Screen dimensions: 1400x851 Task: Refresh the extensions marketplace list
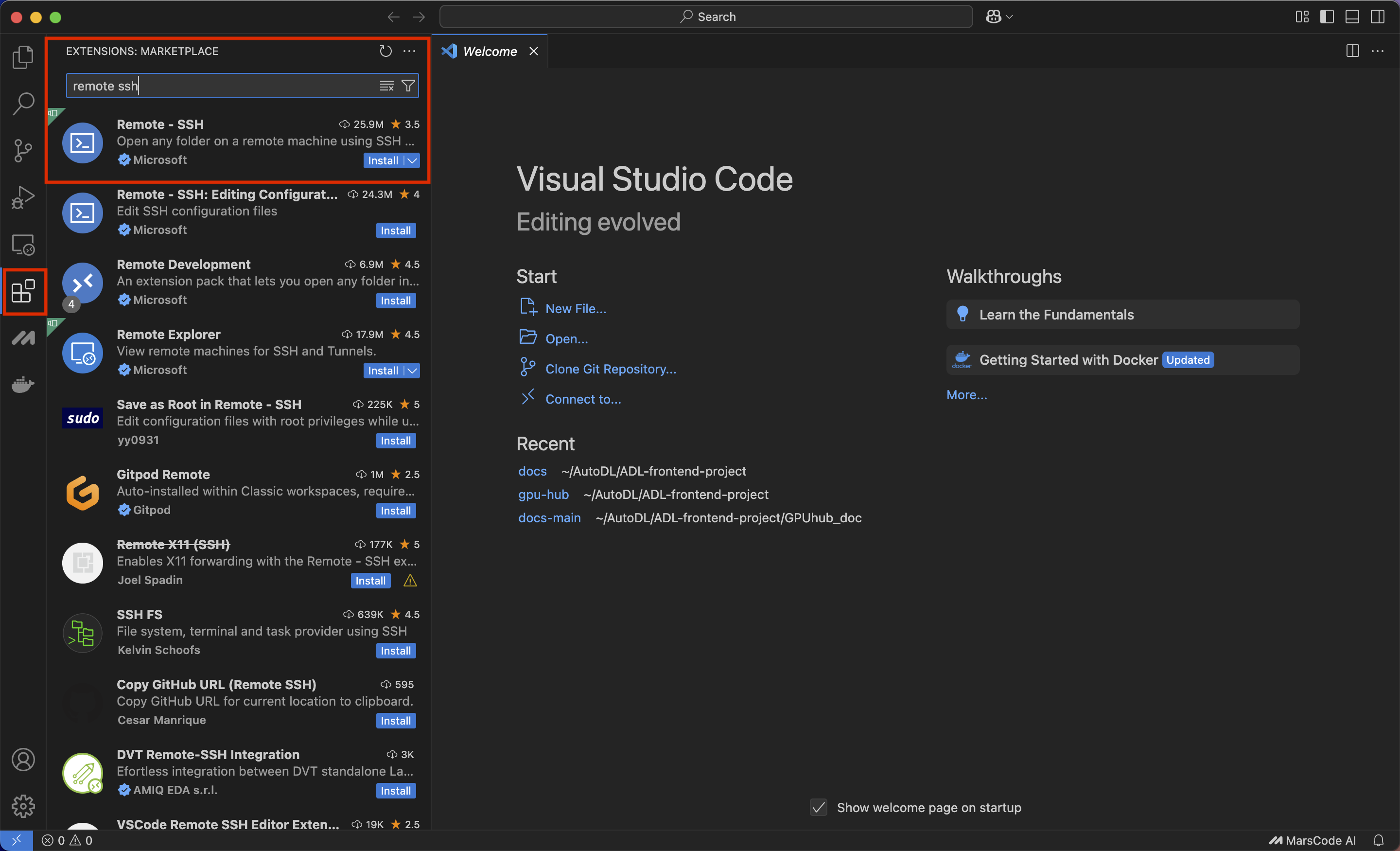point(385,51)
